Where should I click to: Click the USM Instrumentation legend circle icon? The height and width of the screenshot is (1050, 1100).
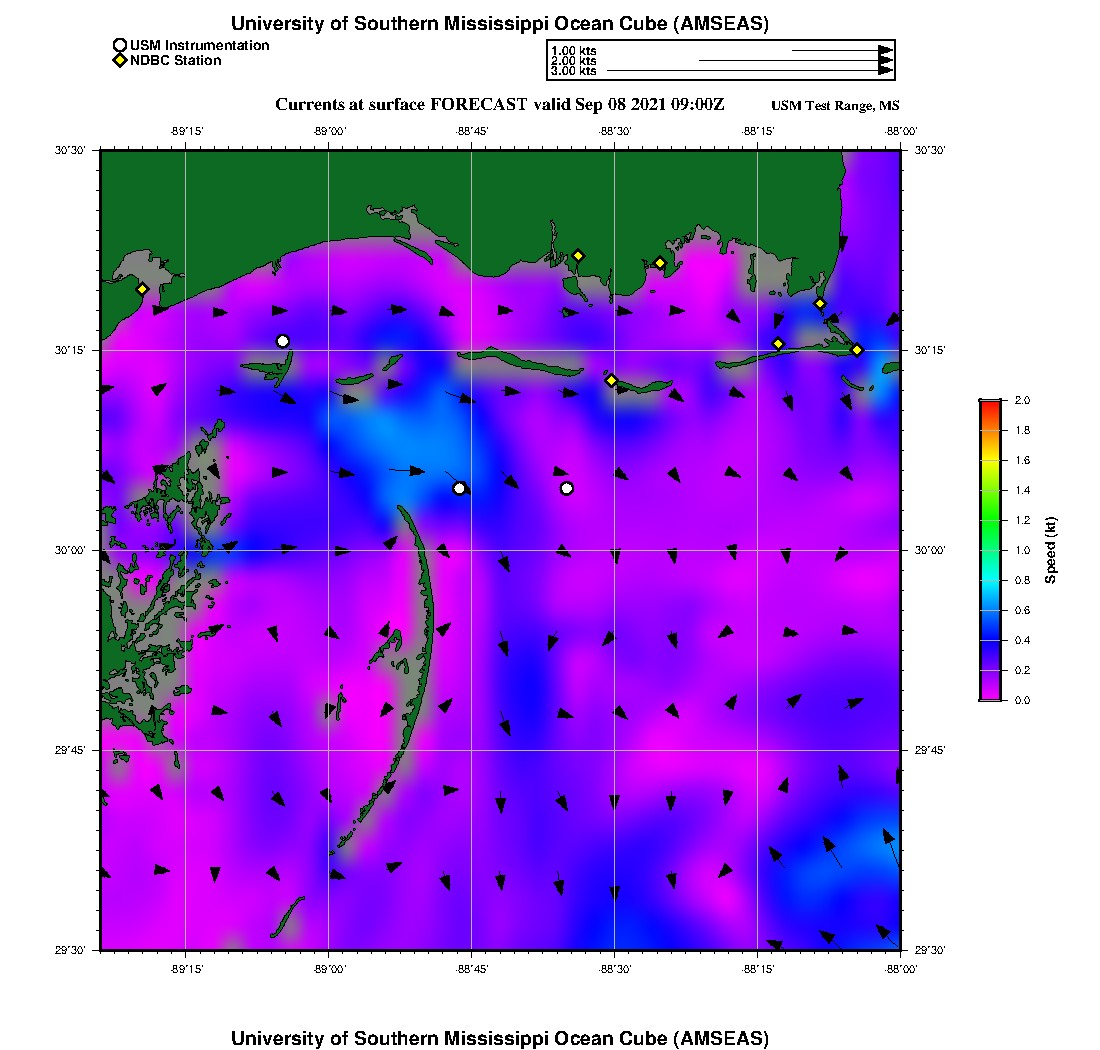coord(120,45)
